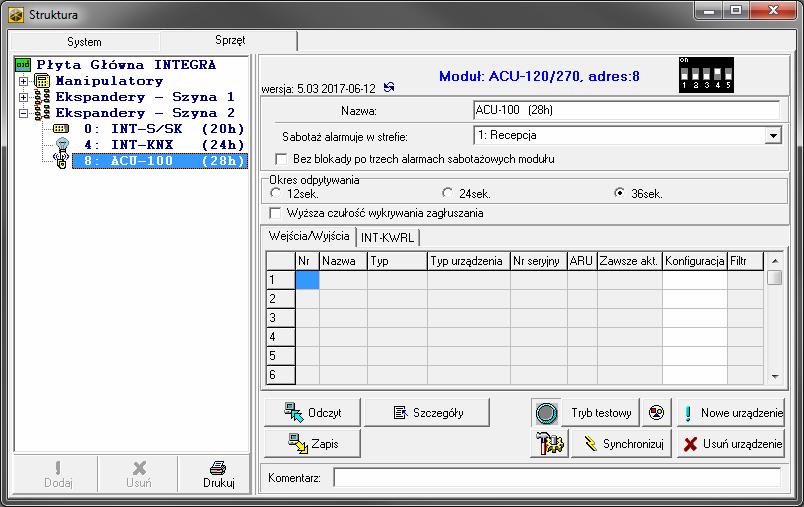Click the INT-S/SK module icon
The height and width of the screenshot is (507, 804).
[x=61, y=129]
